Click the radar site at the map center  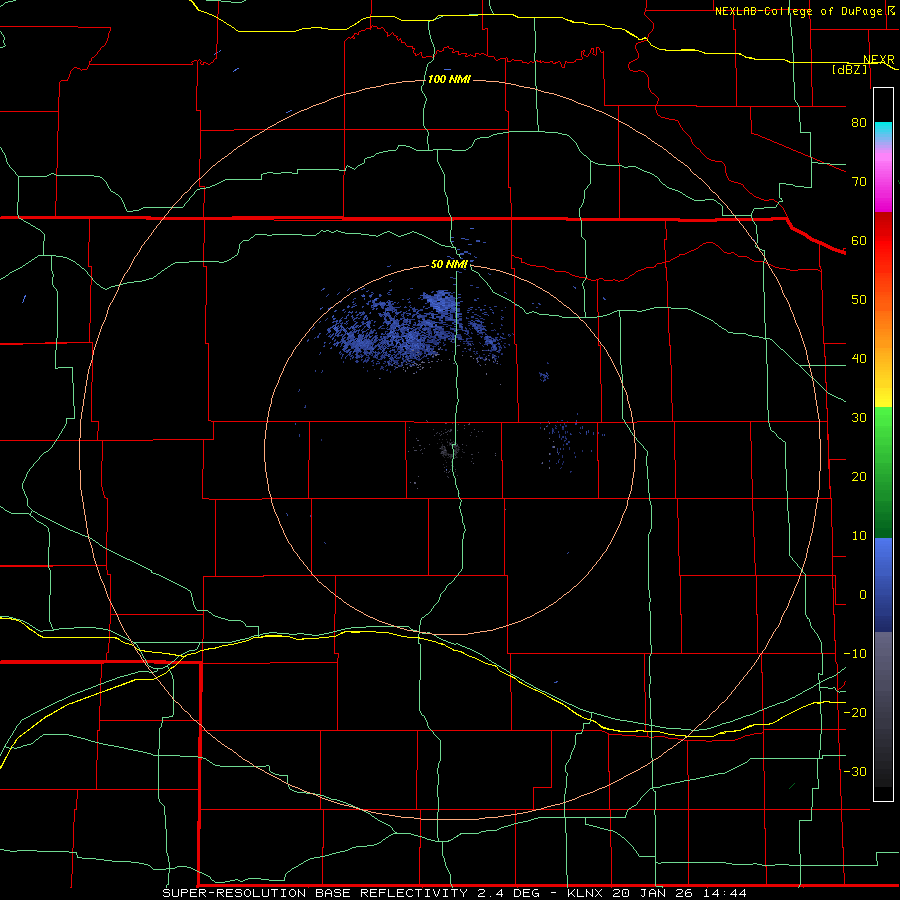(451, 450)
